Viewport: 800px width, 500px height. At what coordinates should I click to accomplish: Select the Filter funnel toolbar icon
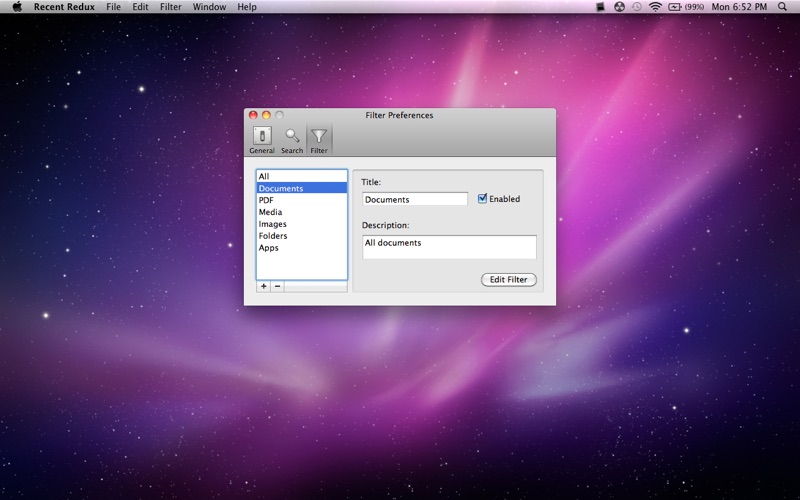pyautogui.click(x=319, y=140)
